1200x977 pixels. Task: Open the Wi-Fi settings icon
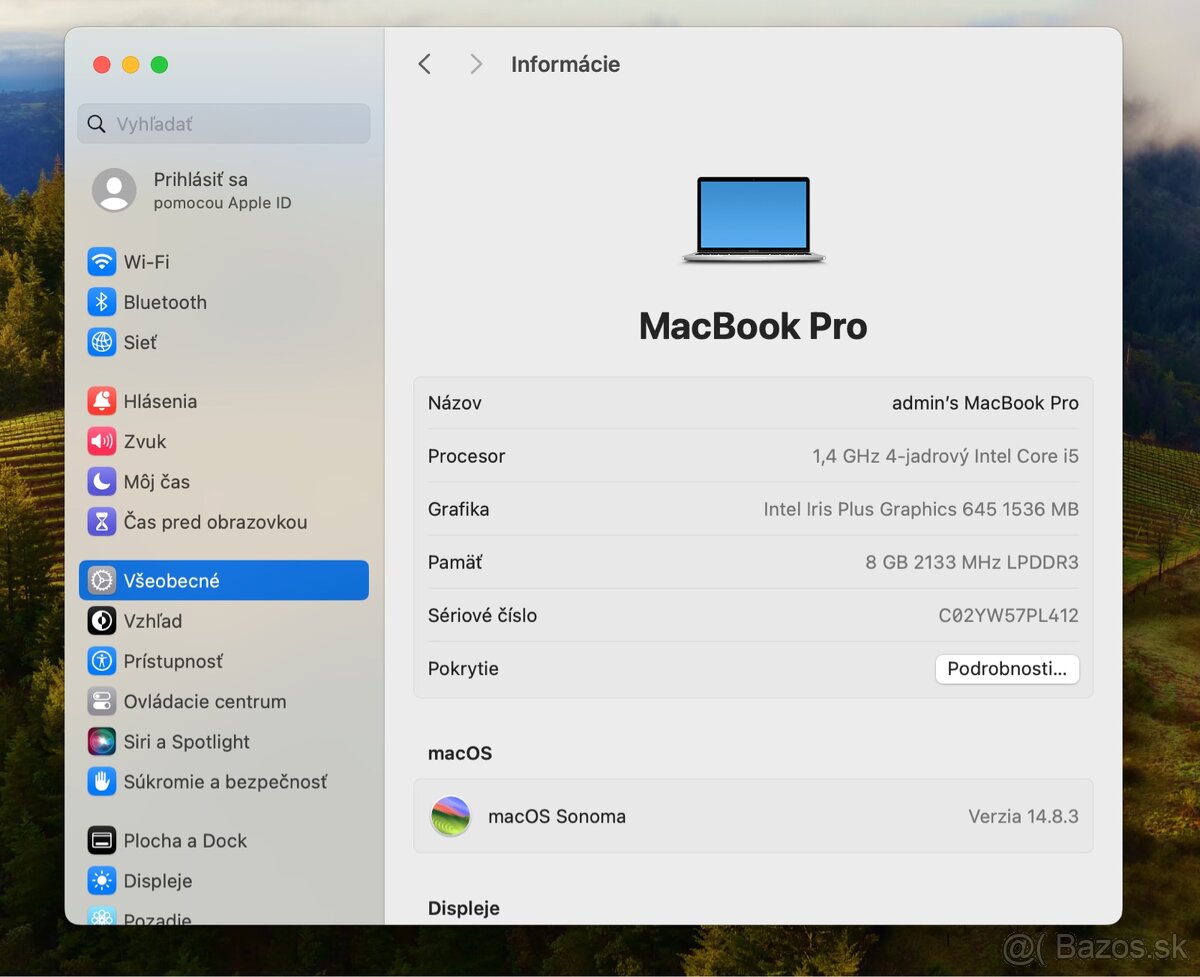(x=102, y=262)
